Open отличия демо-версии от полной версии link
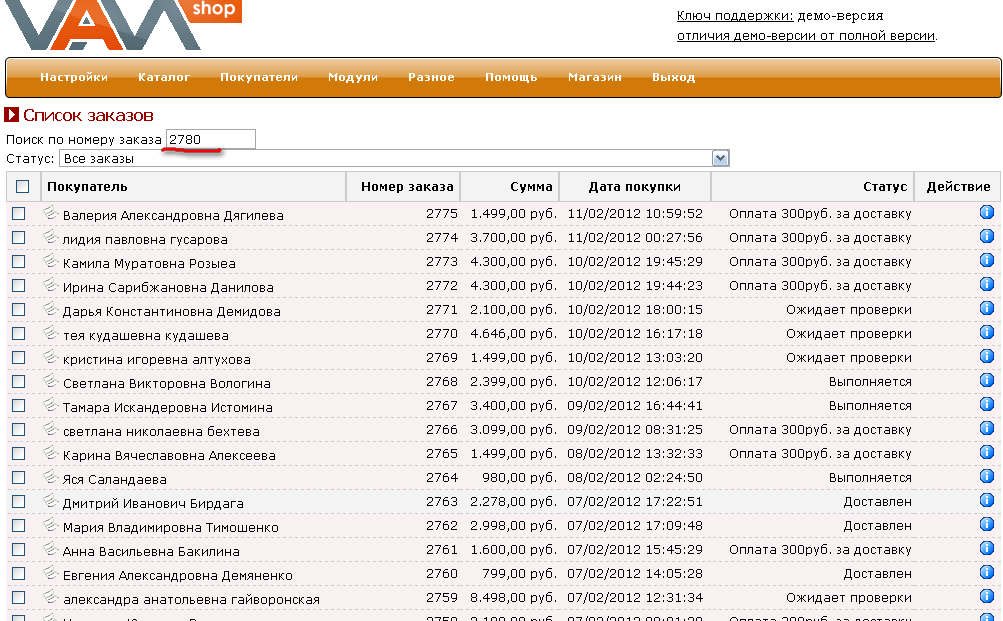Screen dimensions: 1003x621 [806, 36]
